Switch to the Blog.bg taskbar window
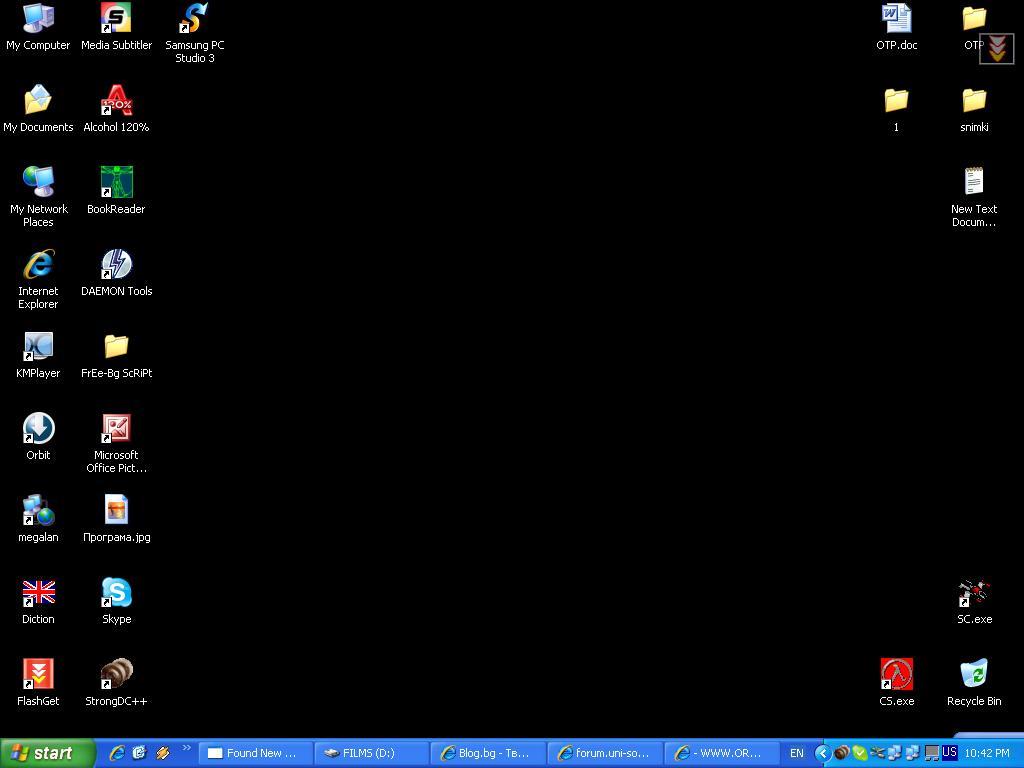The height and width of the screenshot is (768, 1024). (x=488, y=753)
